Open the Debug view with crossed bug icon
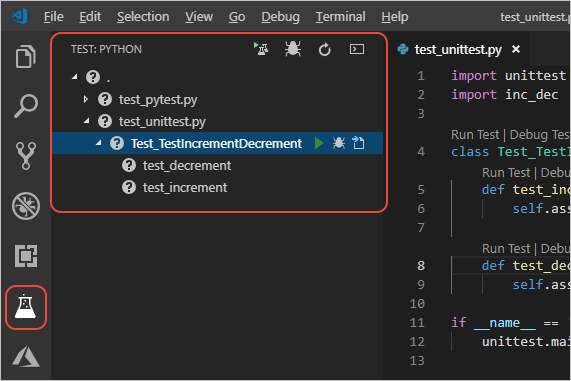This screenshot has width=571, height=381. [x=25, y=206]
